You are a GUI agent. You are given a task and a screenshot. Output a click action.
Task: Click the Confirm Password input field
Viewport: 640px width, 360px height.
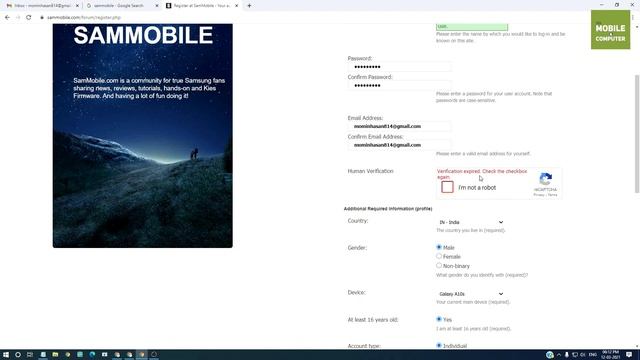pyautogui.click(x=399, y=85)
